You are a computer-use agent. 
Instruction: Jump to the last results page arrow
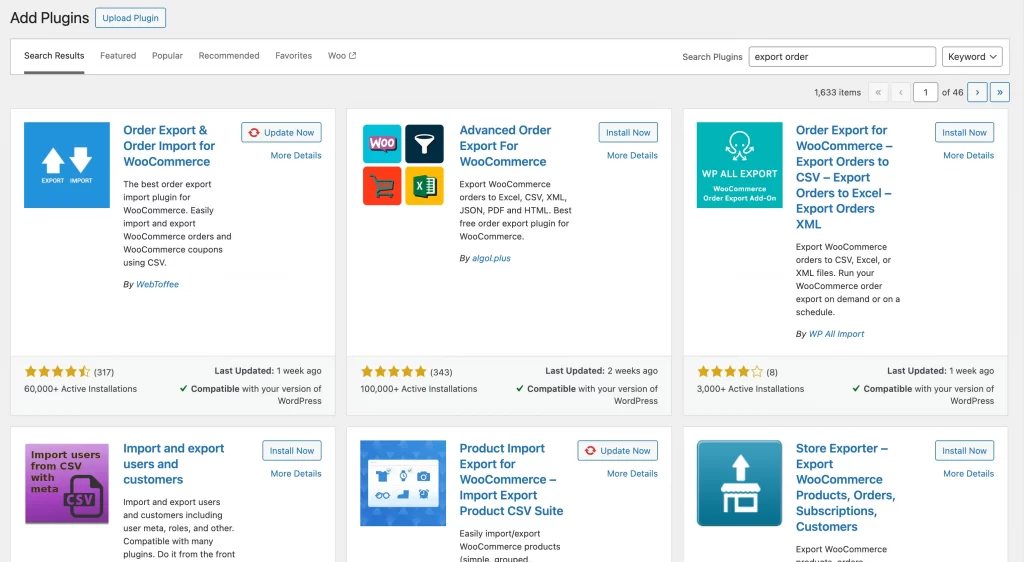pyautogui.click(x=1000, y=92)
